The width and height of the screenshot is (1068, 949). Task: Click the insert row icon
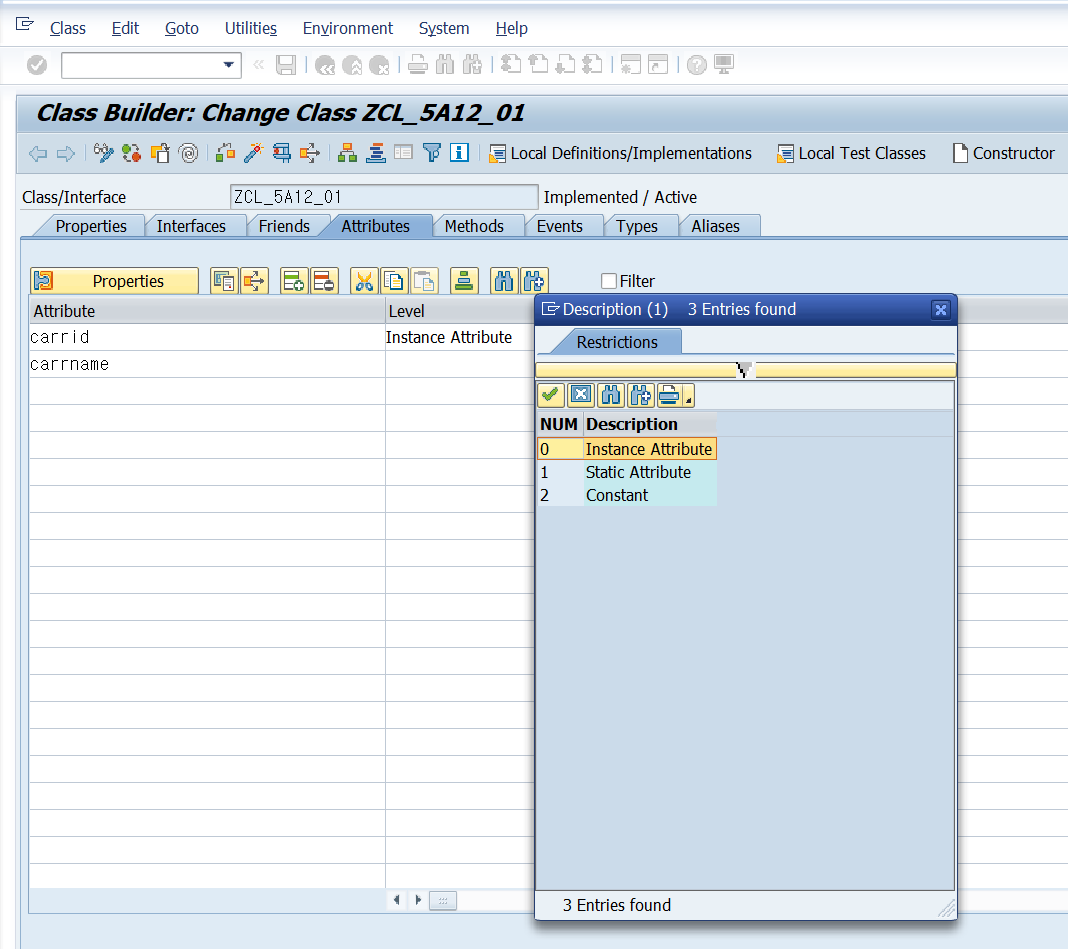coord(294,281)
